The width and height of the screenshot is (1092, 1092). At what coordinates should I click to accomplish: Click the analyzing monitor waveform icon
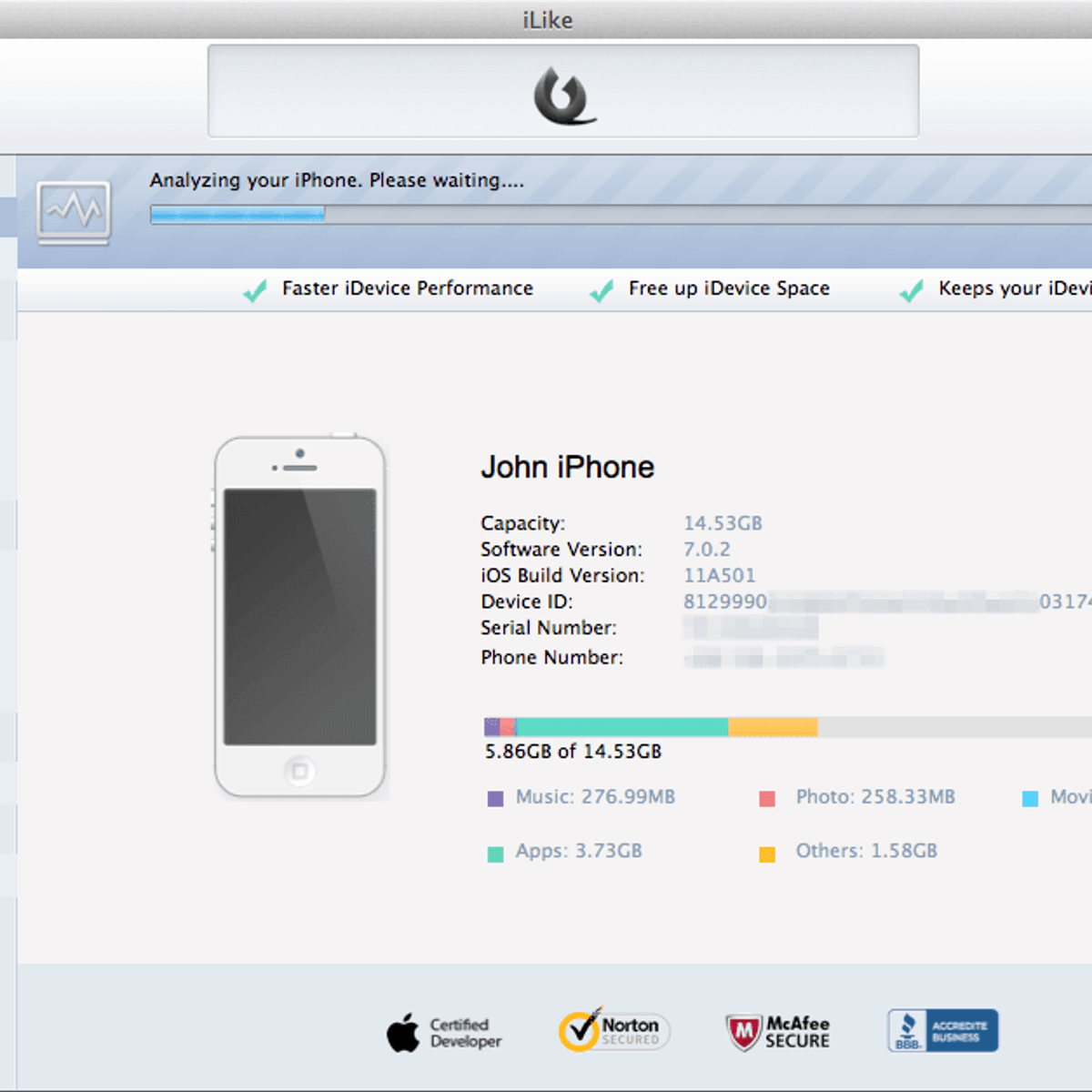(x=74, y=212)
